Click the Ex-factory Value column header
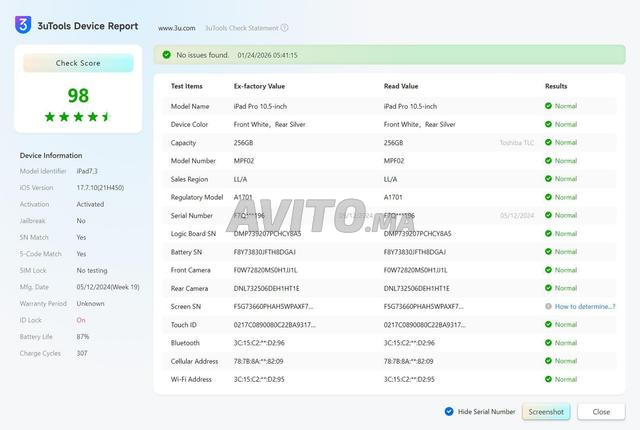The image size is (640, 430). pyautogui.click(x=259, y=86)
